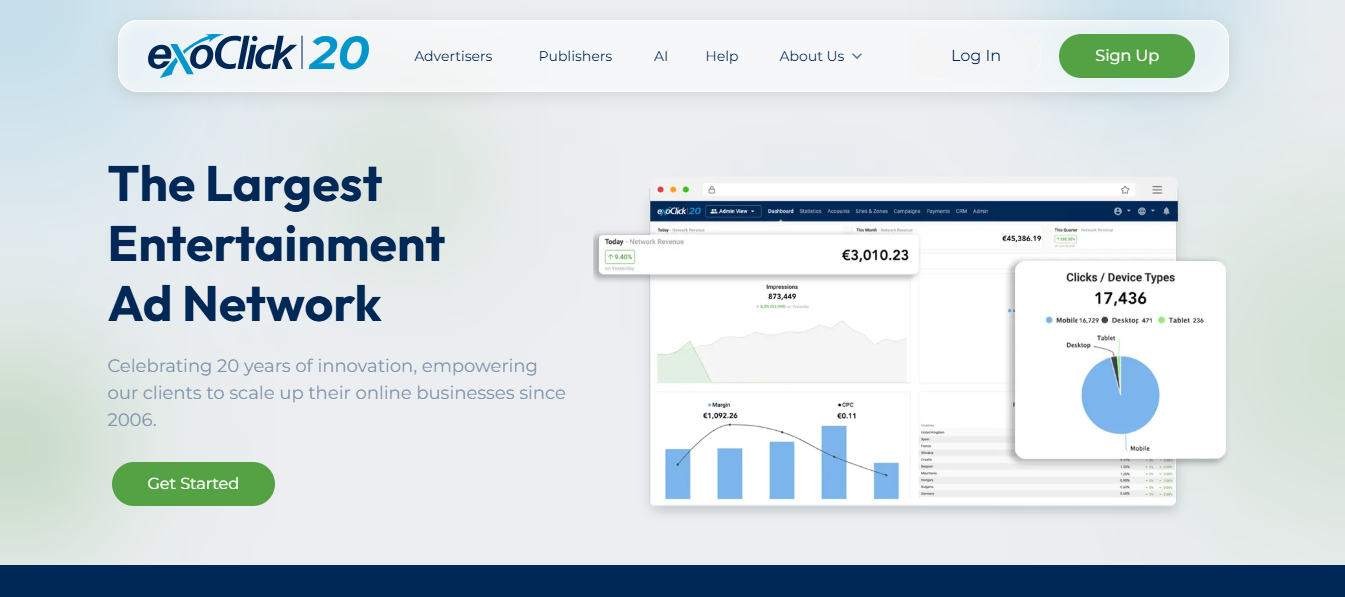
Task: Click the ExoClick 20 logo
Action: point(258,55)
